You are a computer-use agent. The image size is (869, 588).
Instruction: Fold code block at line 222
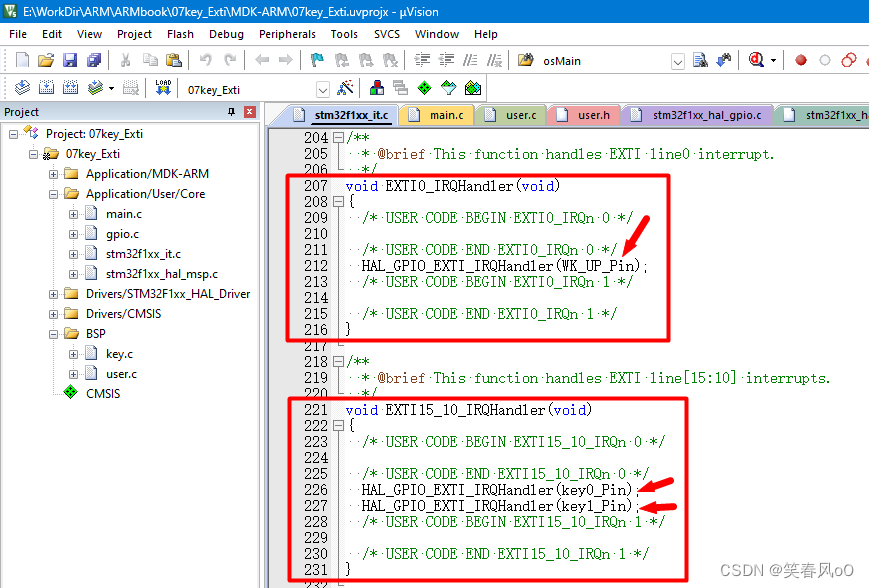click(x=338, y=426)
